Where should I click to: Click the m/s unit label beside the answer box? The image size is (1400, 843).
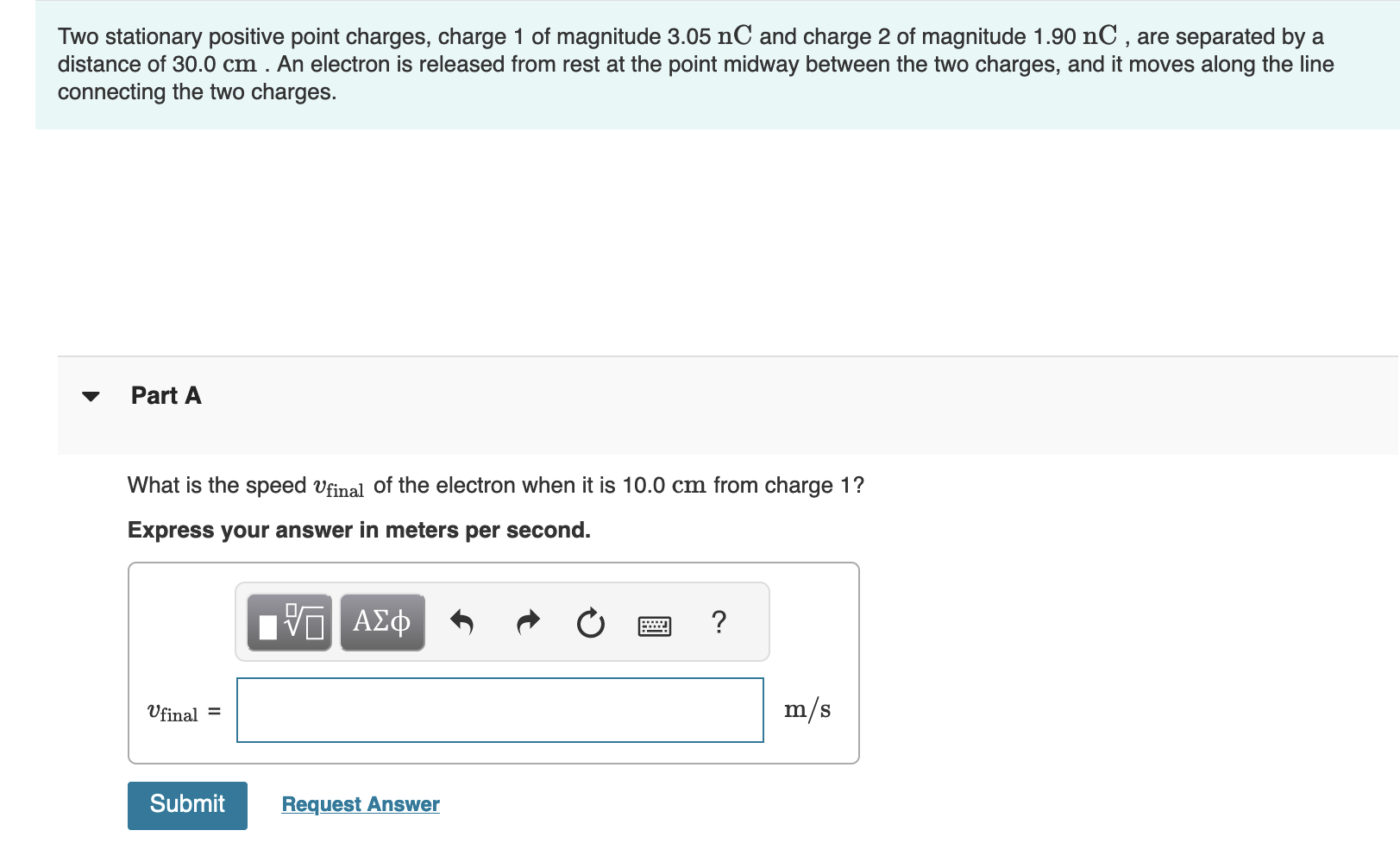(x=807, y=709)
